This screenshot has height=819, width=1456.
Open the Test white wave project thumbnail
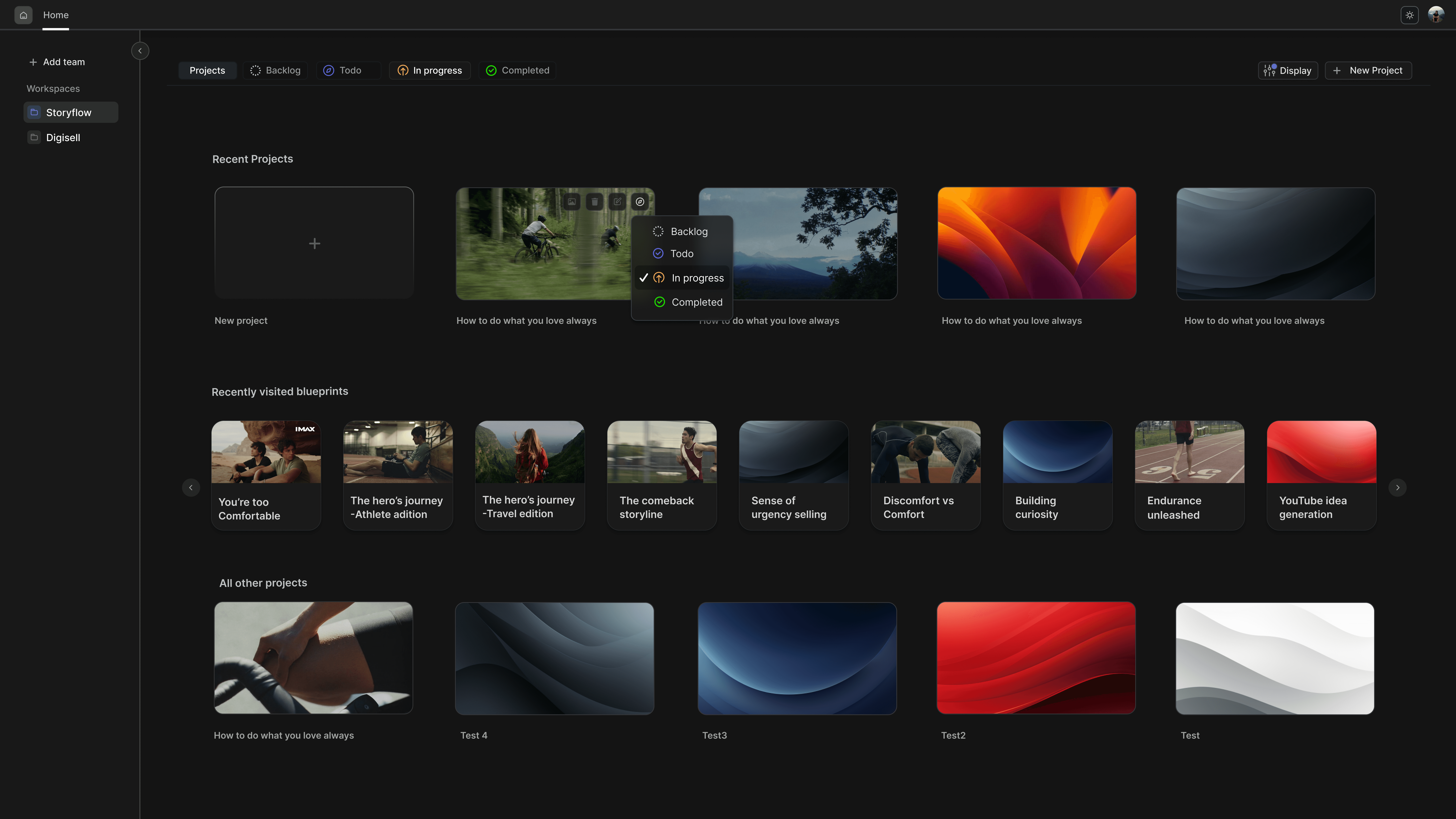click(1275, 658)
